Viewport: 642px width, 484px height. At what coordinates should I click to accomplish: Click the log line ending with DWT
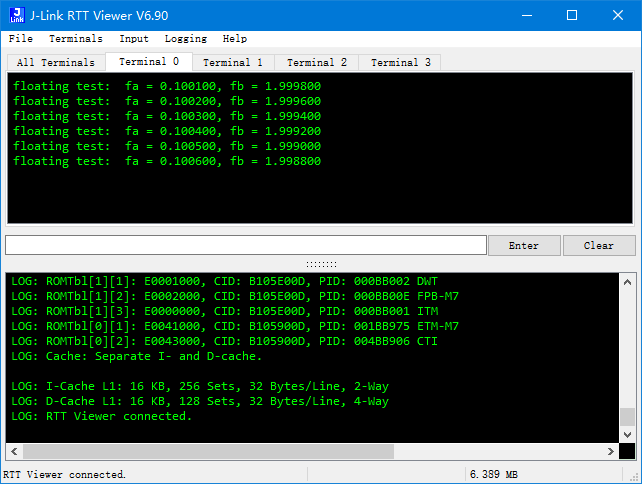point(224,281)
